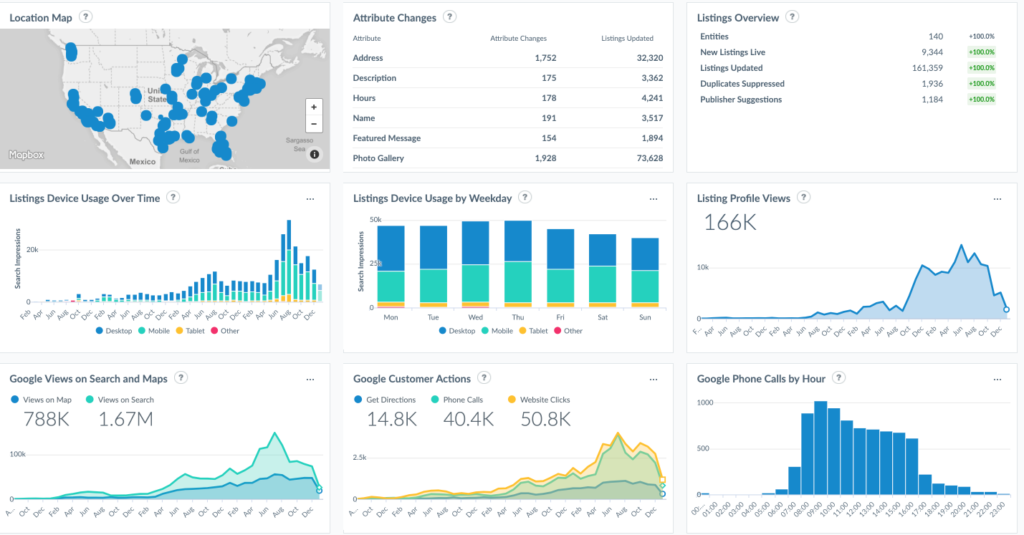This screenshot has height=535, width=1024.
Task: Open options menu for Listing Profile Views
Action: 997,199
